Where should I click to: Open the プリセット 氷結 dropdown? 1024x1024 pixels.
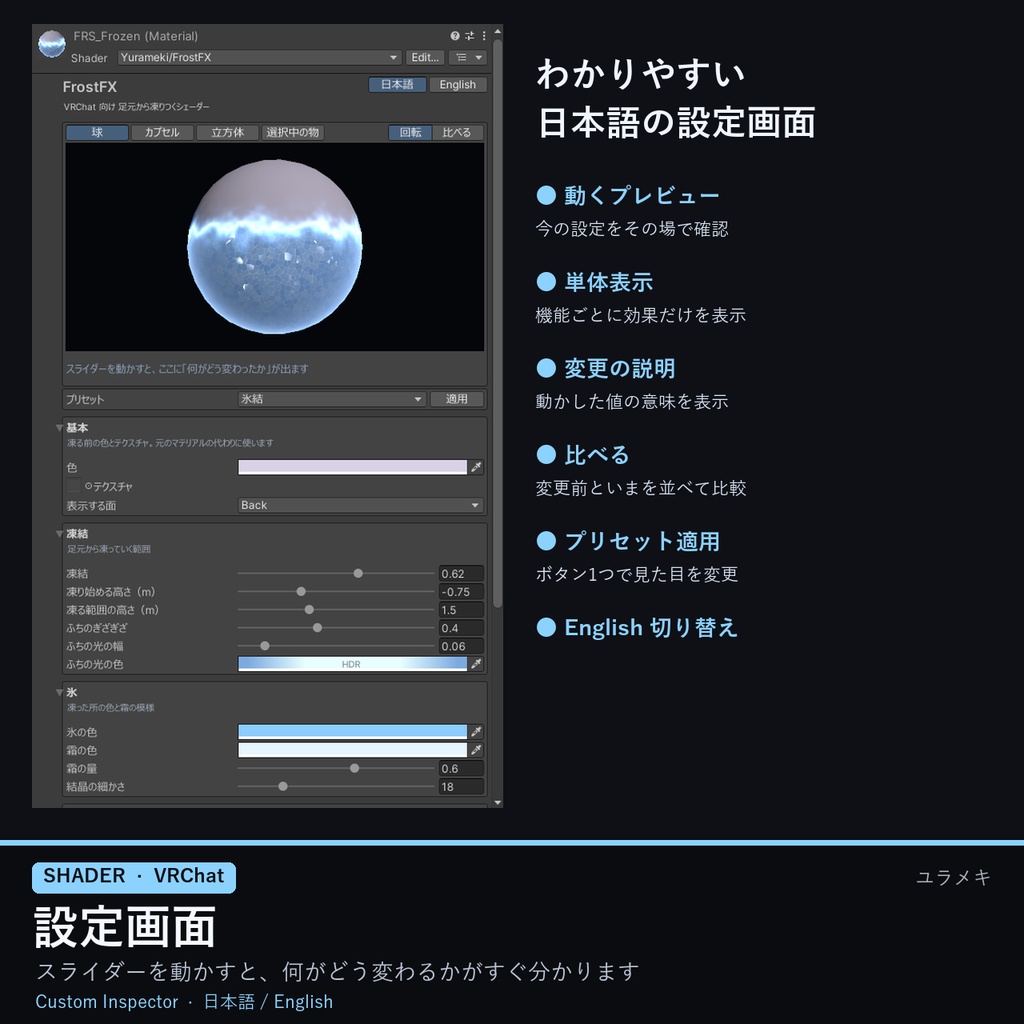[x=332, y=399]
